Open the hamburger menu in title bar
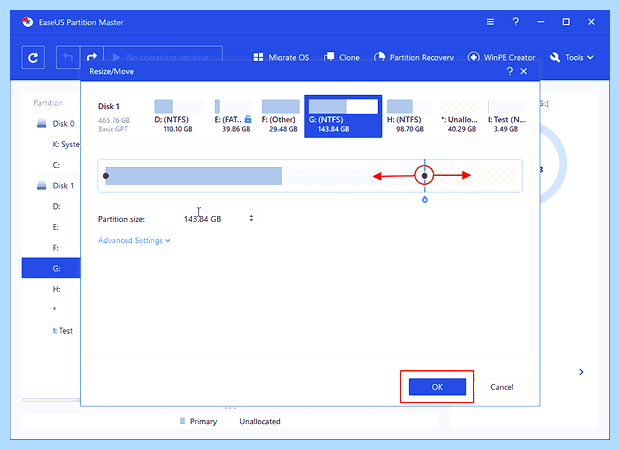 (x=490, y=22)
